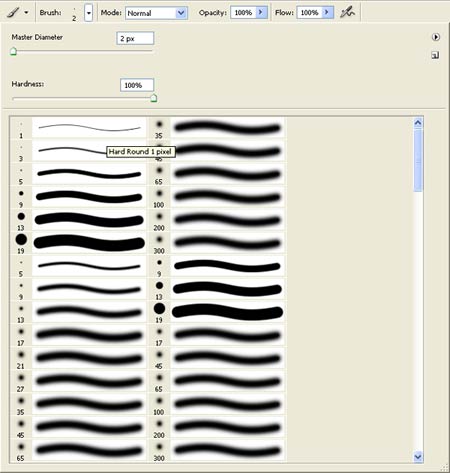The height and width of the screenshot is (473, 450).
Task: Open the Mode dropdown showing Normal
Action: (x=156, y=13)
